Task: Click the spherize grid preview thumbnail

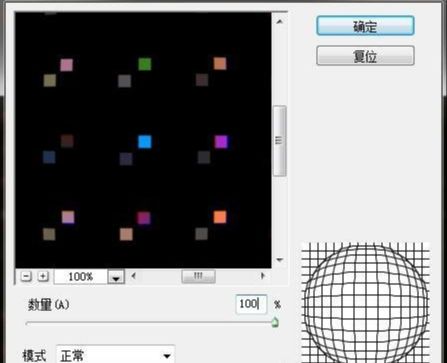Action: pyautogui.click(x=365, y=303)
